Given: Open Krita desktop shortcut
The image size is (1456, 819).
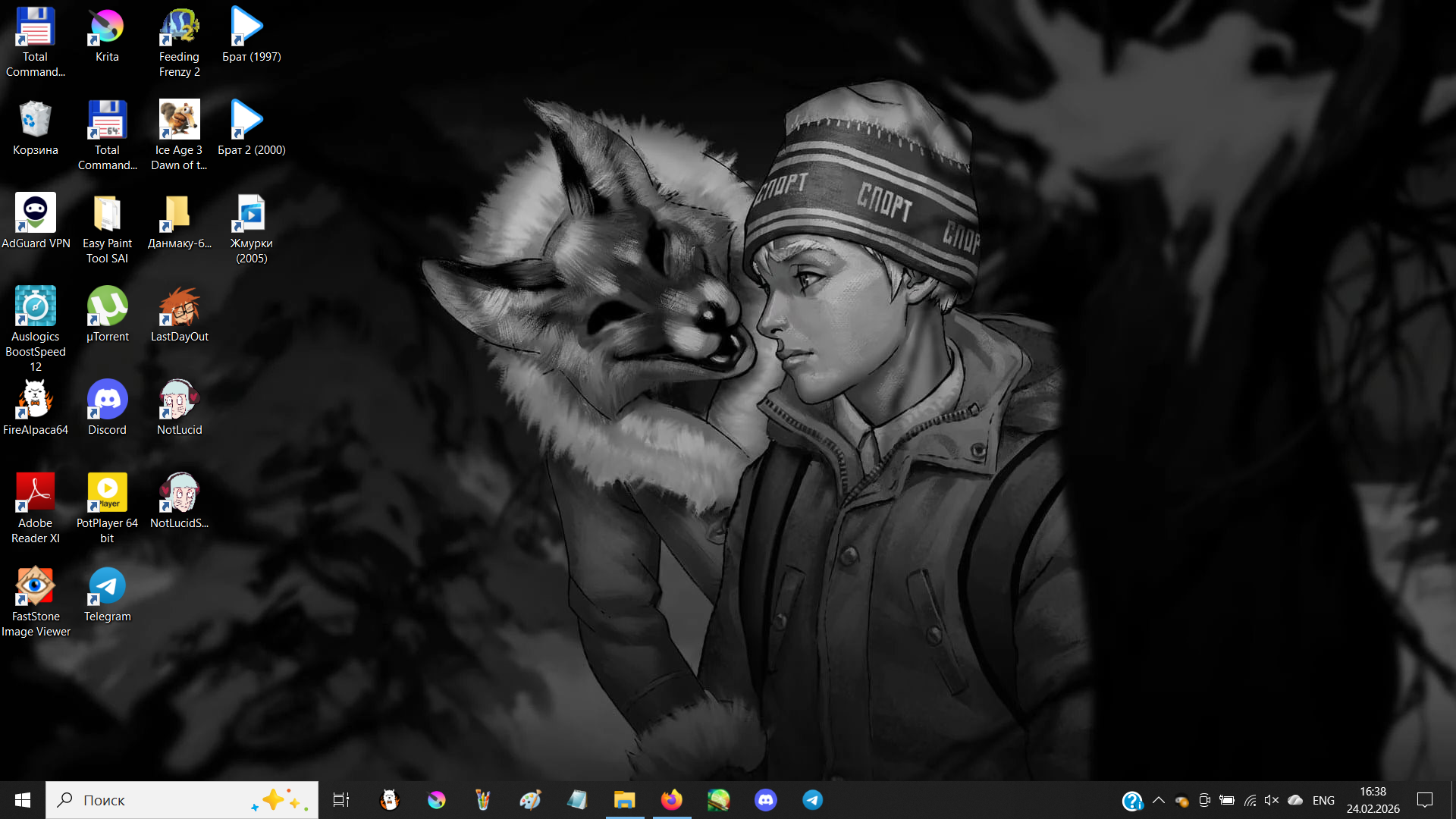Looking at the screenshot, I should pyautogui.click(x=107, y=28).
